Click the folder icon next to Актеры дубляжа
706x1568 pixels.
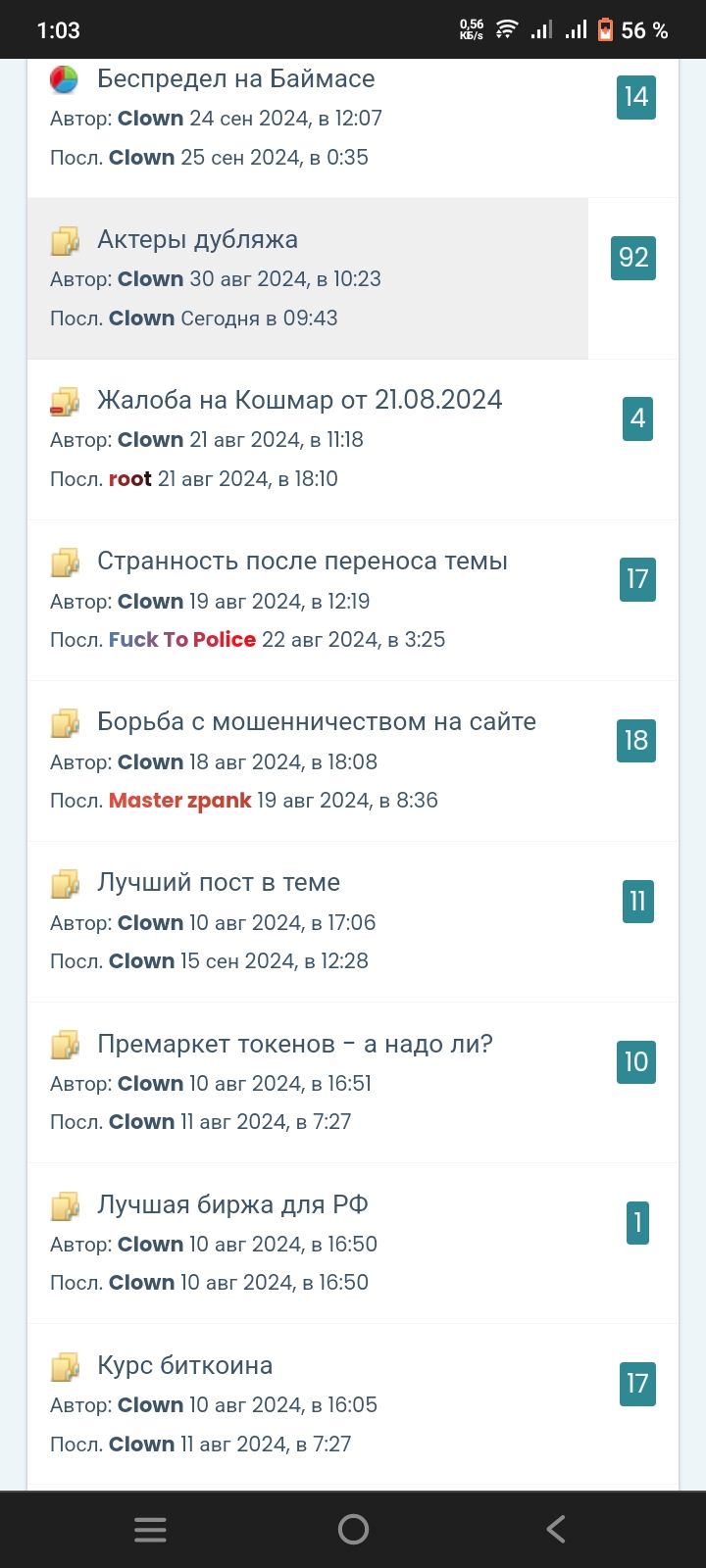tap(65, 240)
